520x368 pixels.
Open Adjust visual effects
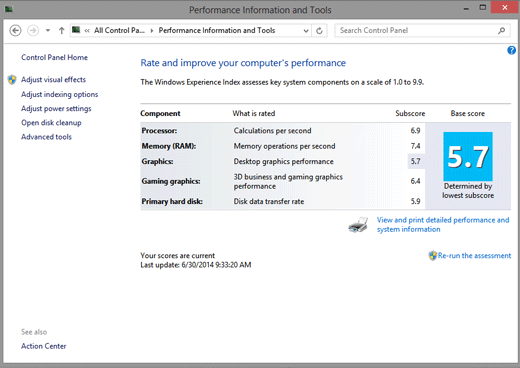[x=53, y=79]
